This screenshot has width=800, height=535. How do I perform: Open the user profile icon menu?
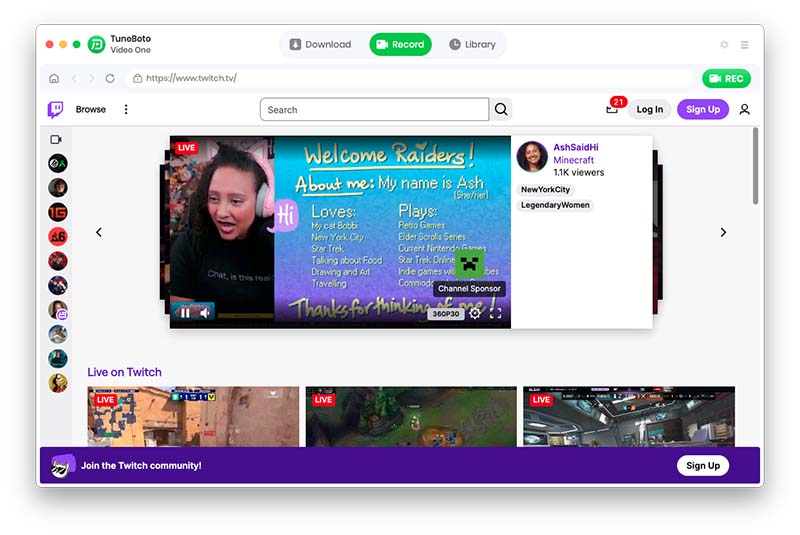point(744,109)
